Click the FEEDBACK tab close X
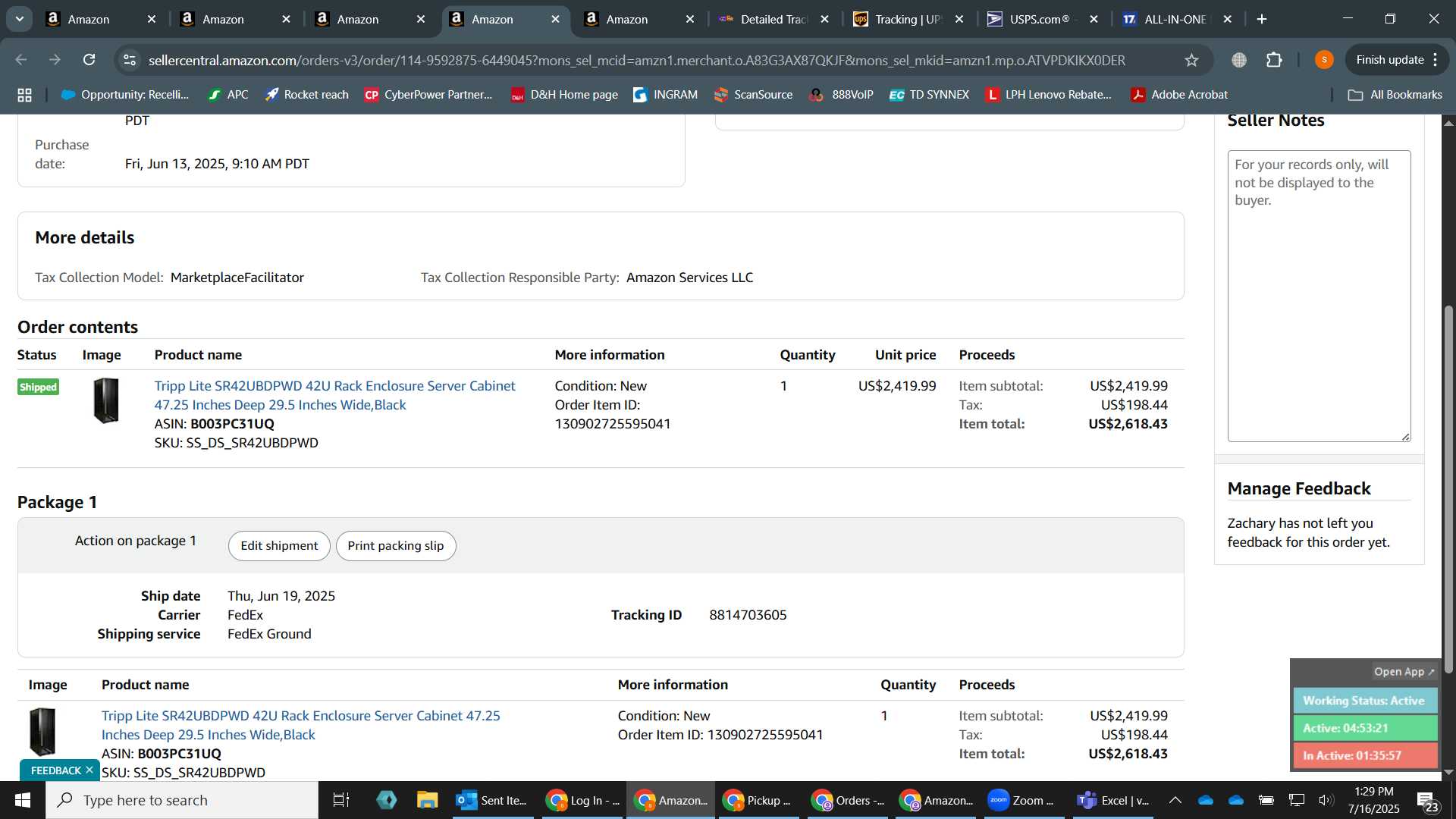 tap(89, 770)
